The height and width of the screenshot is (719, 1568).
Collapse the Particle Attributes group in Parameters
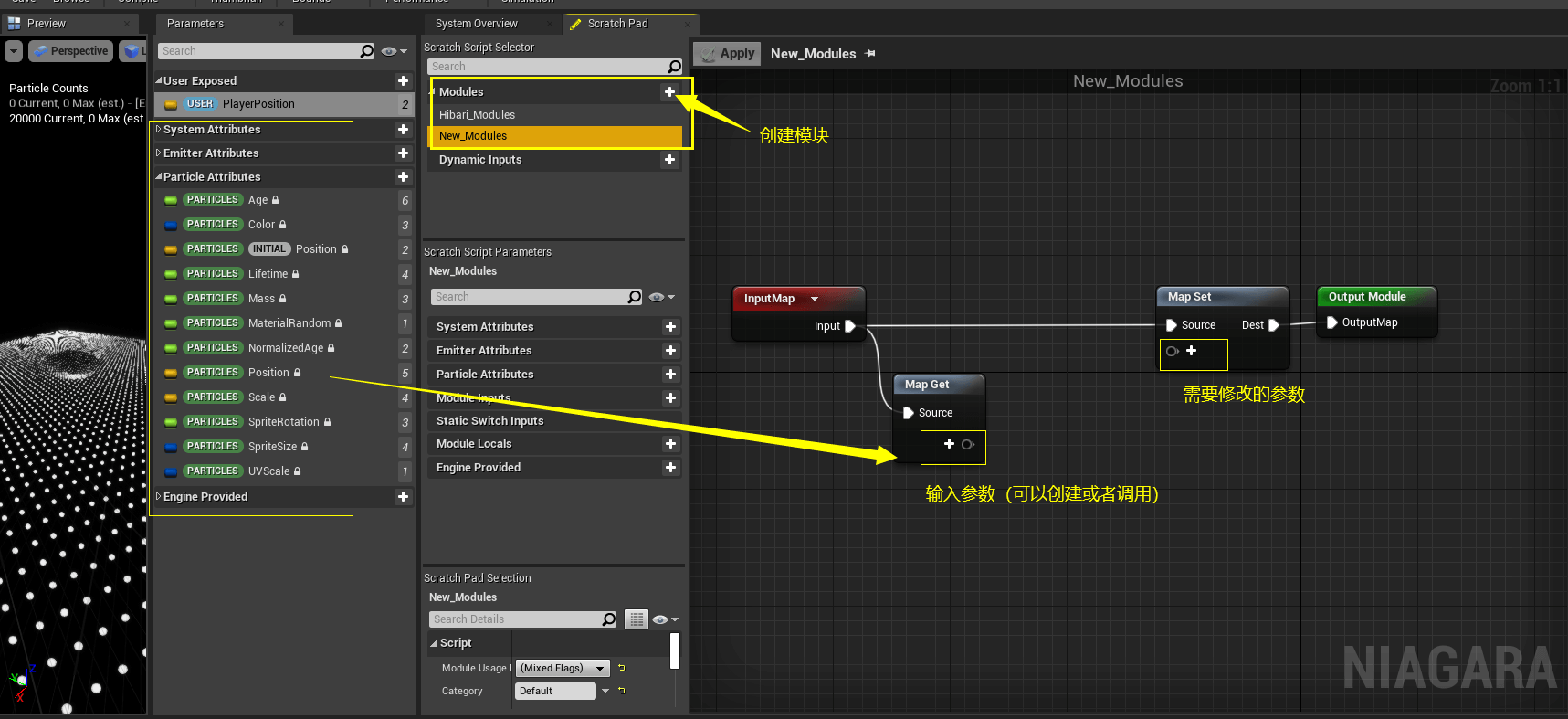pos(158,177)
